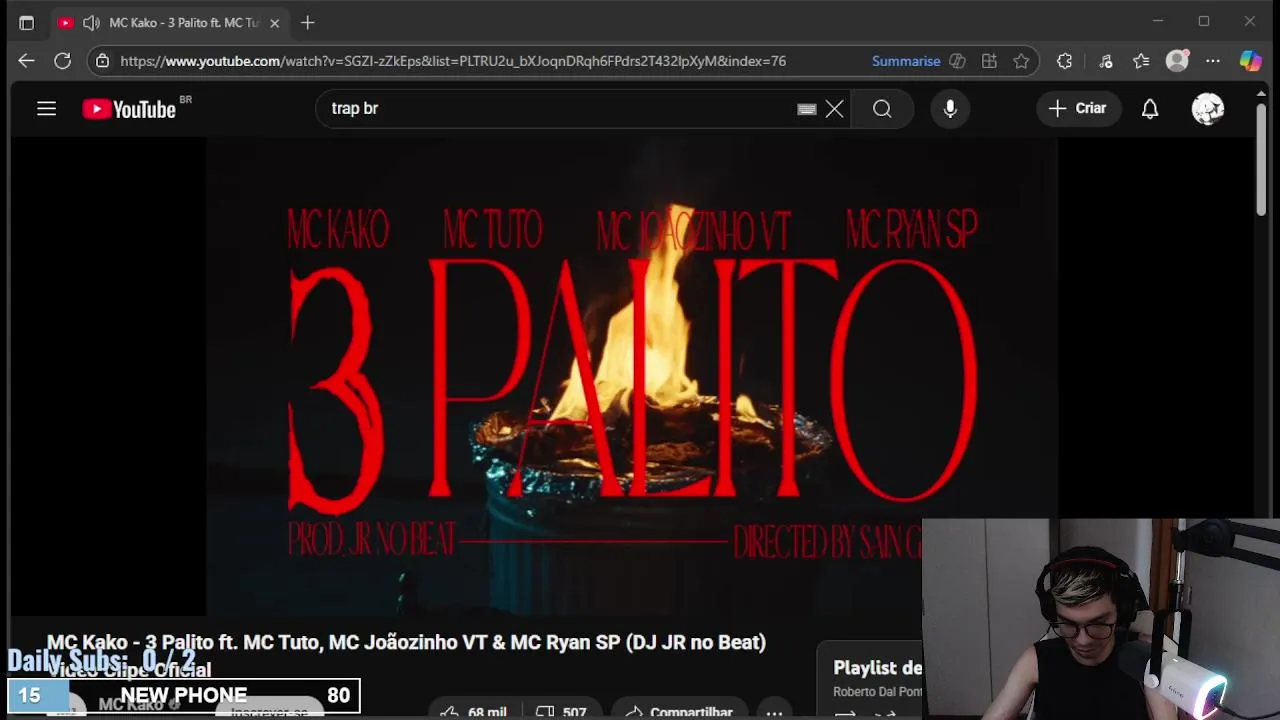Open Copilot sidebar icon
The width and height of the screenshot is (1280, 720).
tap(1251, 61)
